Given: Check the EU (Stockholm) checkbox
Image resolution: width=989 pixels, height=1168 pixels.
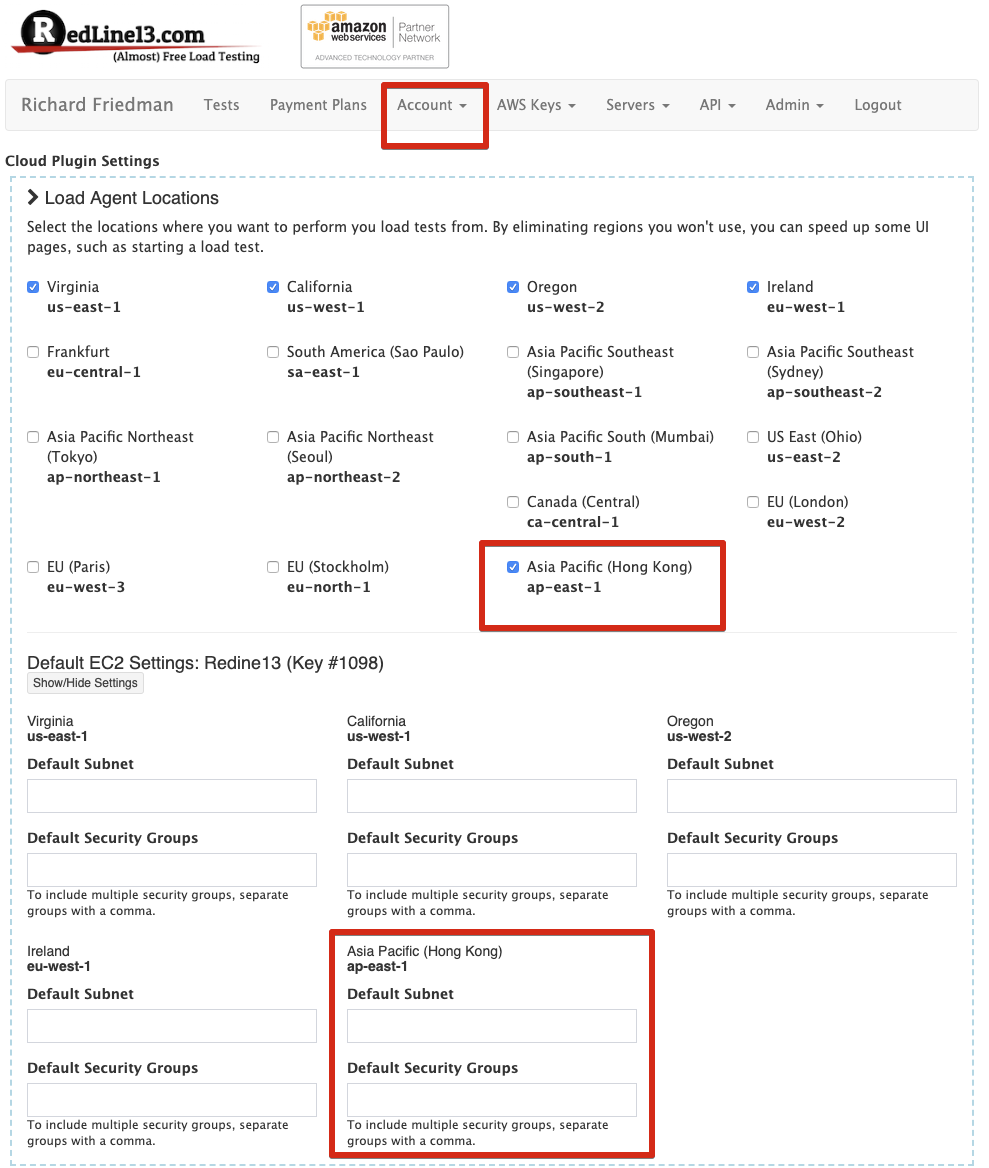Looking at the screenshot, I should [x=273, y=567].
